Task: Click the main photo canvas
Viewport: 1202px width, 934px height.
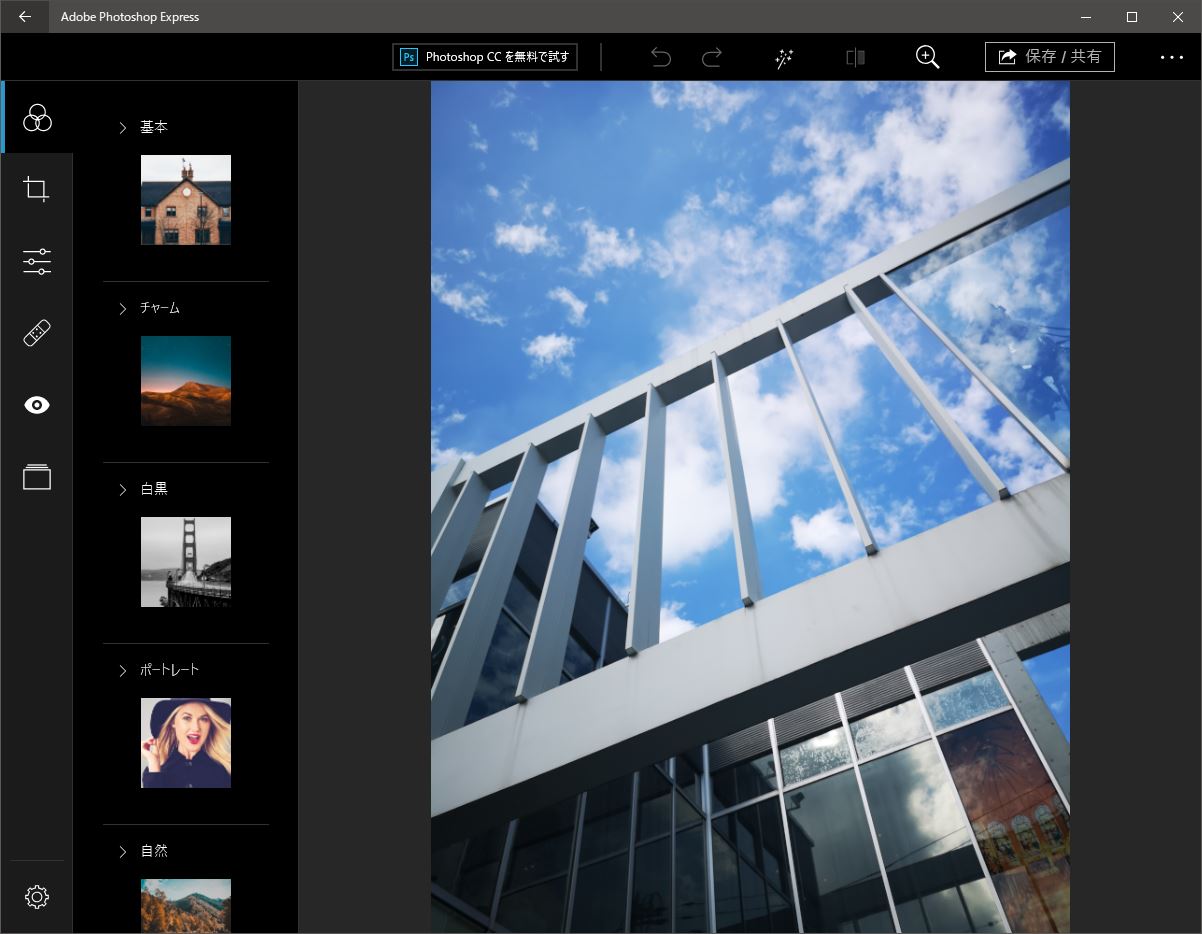Action: (750, 507)
